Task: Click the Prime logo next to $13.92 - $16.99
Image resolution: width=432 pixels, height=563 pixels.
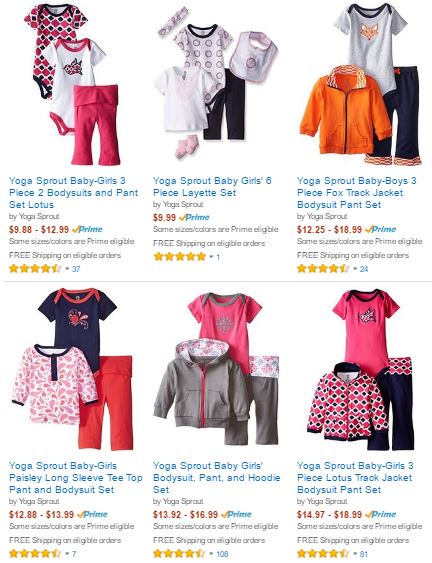Action: [x=236, y=515]
